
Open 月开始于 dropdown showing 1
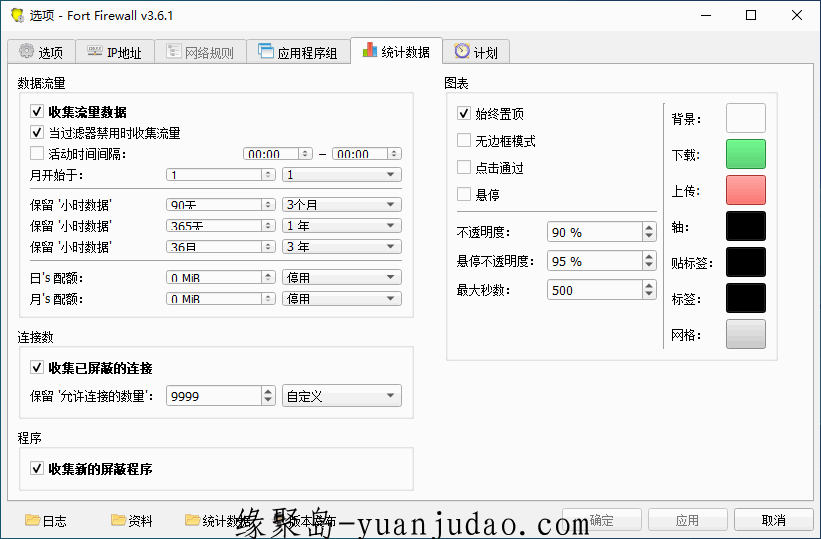pyautogui.click(x=342, y=174)
